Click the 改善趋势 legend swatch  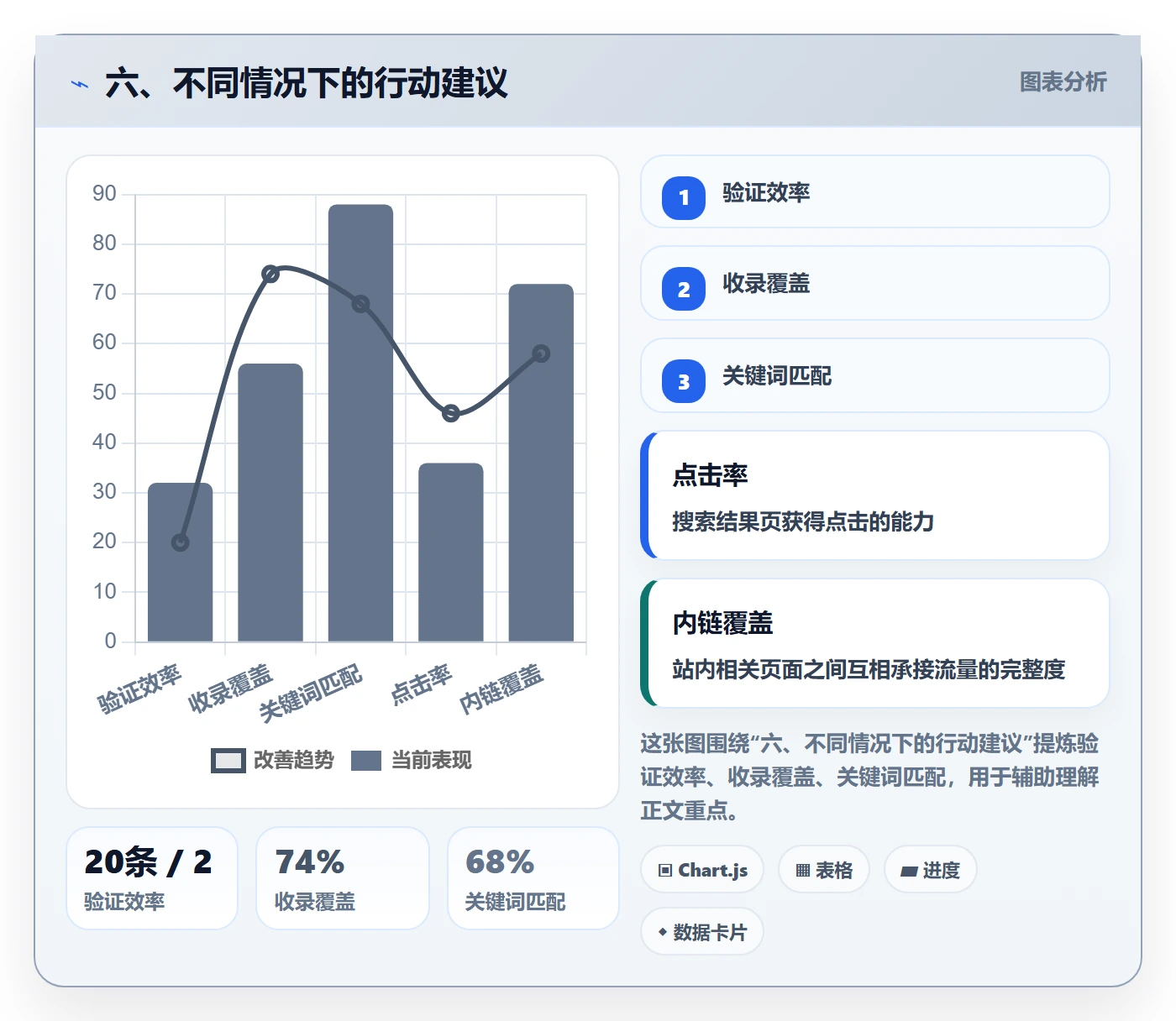tap(228, 761)
